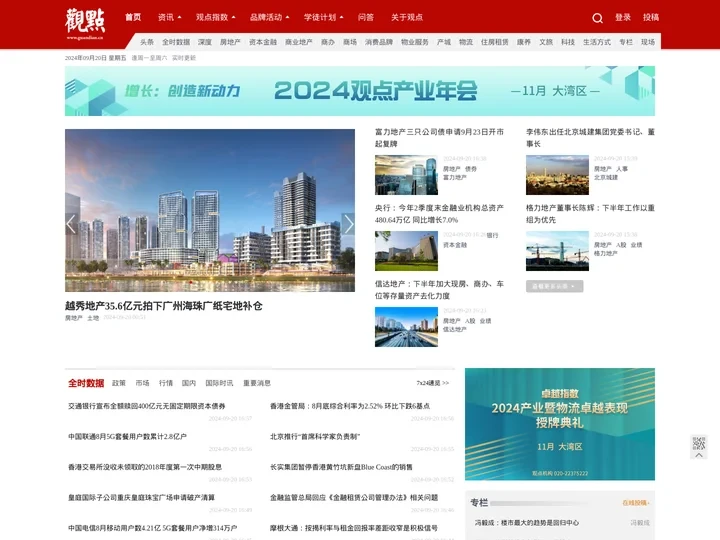This screenshot has width=720, height=540.
Task: Select 头条 in the sub navigation
Action: pos(147,42)
